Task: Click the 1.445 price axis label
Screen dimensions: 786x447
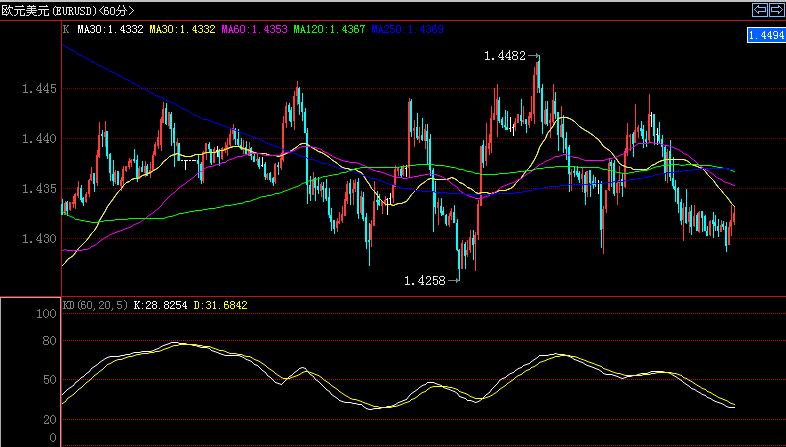Action: pyautogui.click(x=39, y=89)
